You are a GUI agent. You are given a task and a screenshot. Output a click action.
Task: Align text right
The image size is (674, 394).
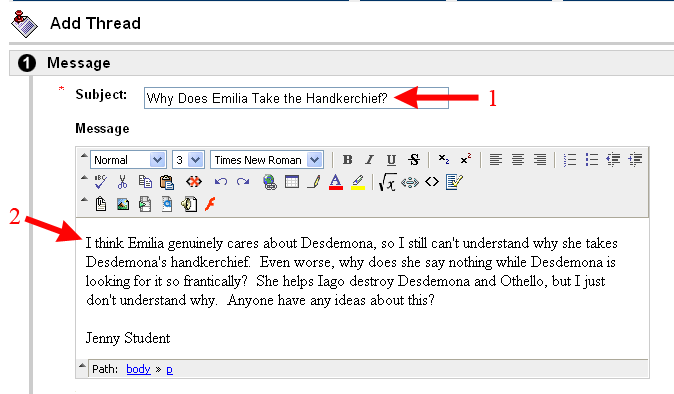click(540, 160)
